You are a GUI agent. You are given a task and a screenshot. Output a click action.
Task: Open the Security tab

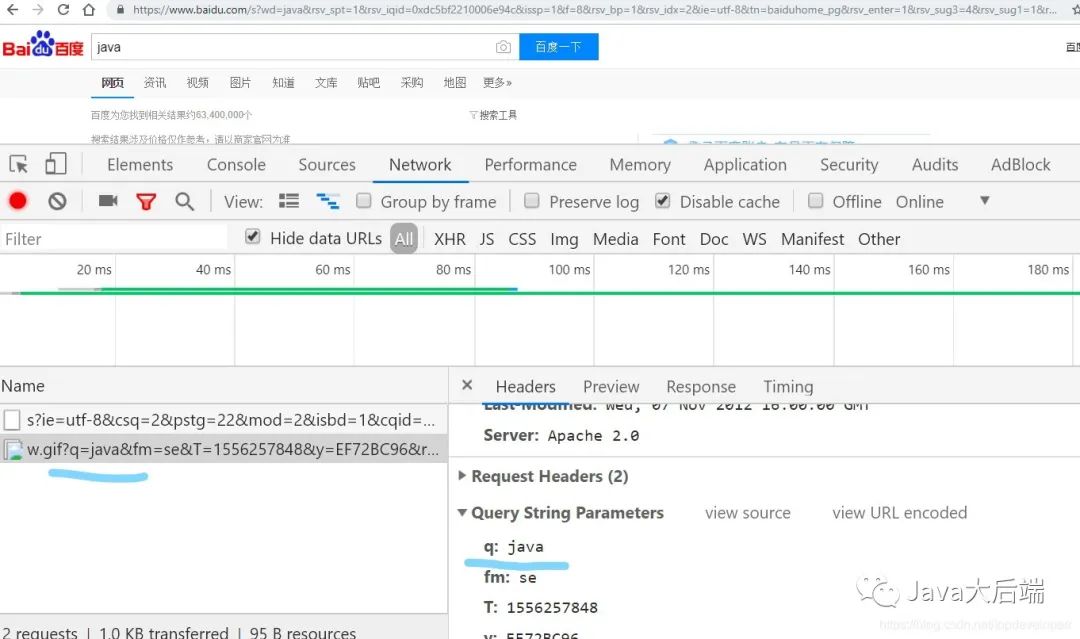coord(849,165)
